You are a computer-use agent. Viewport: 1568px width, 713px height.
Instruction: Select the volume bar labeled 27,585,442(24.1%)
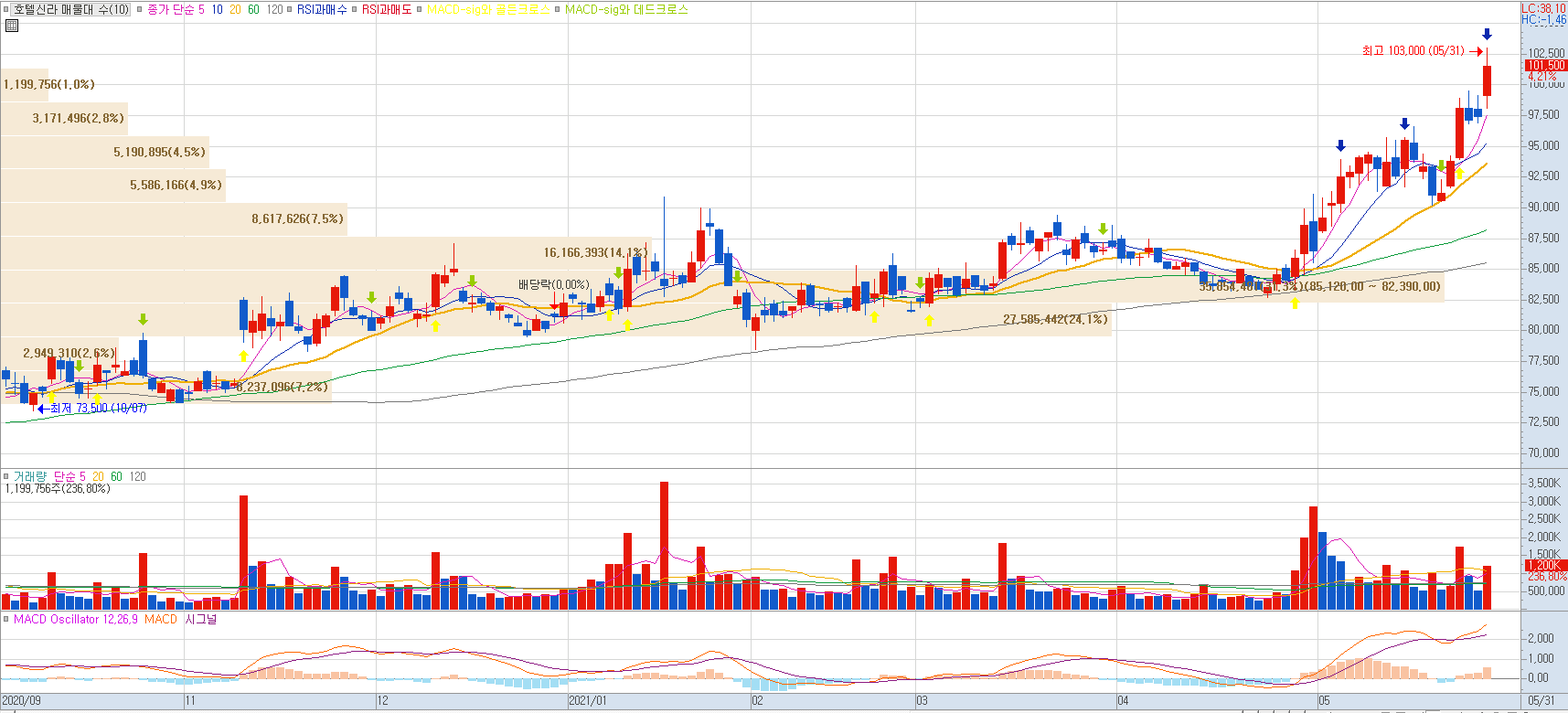pyautogui.click(x=556, y=319)
